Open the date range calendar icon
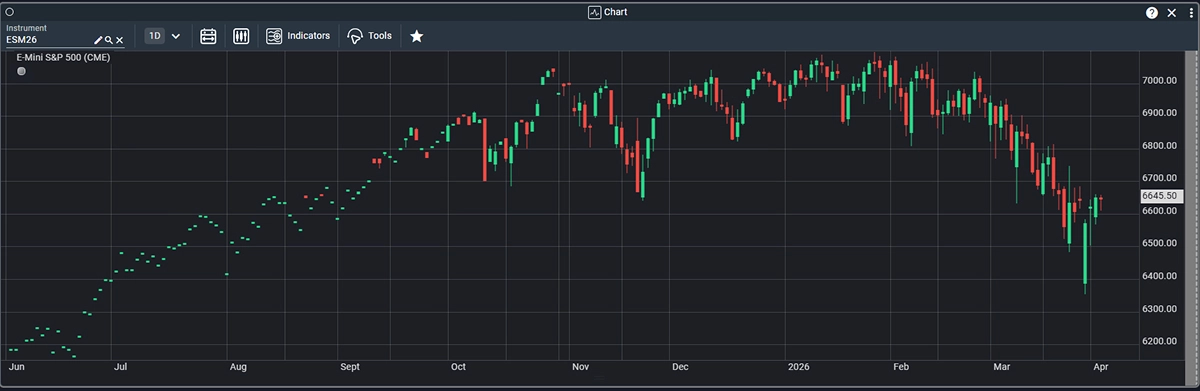 point(208,36)
